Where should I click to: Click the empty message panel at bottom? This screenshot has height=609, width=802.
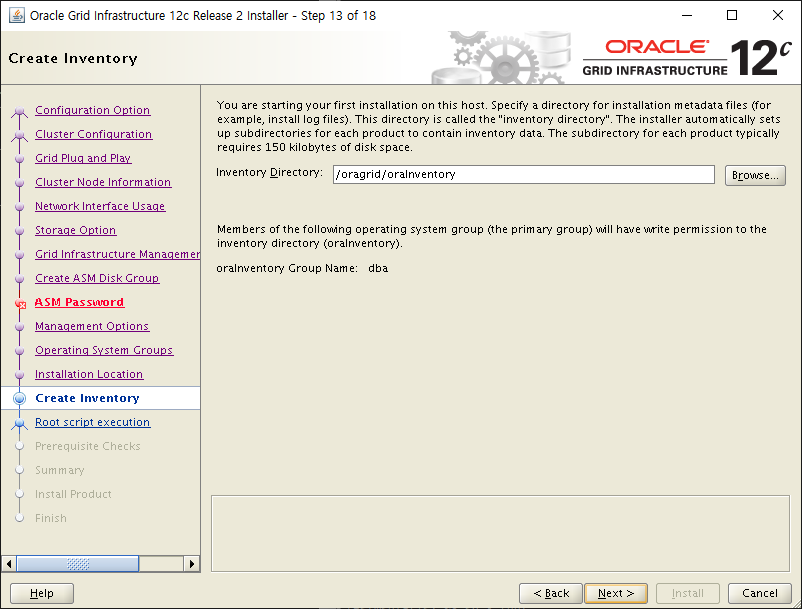pos(500,533)
